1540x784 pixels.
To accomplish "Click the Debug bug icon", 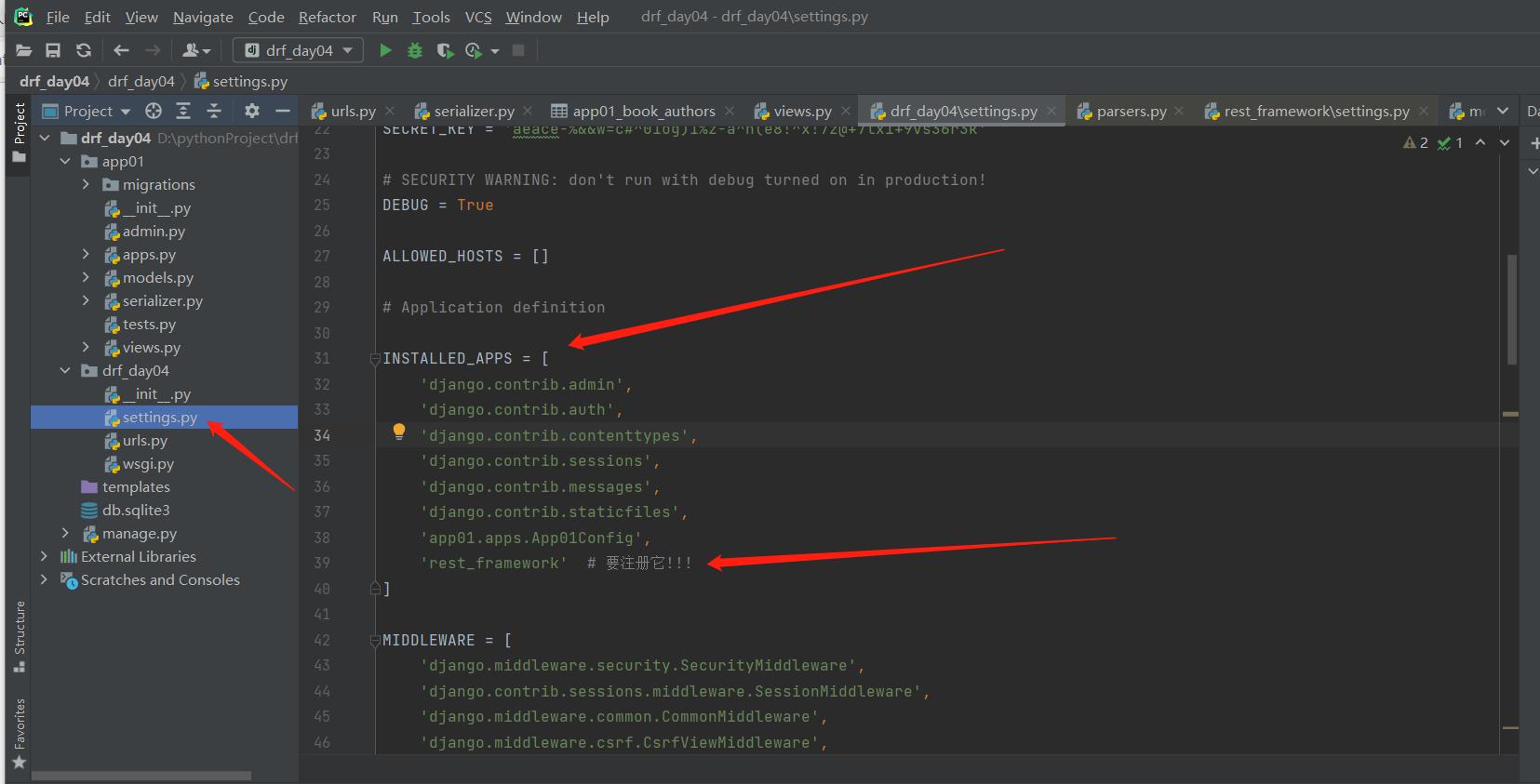I will click(415, 50).
